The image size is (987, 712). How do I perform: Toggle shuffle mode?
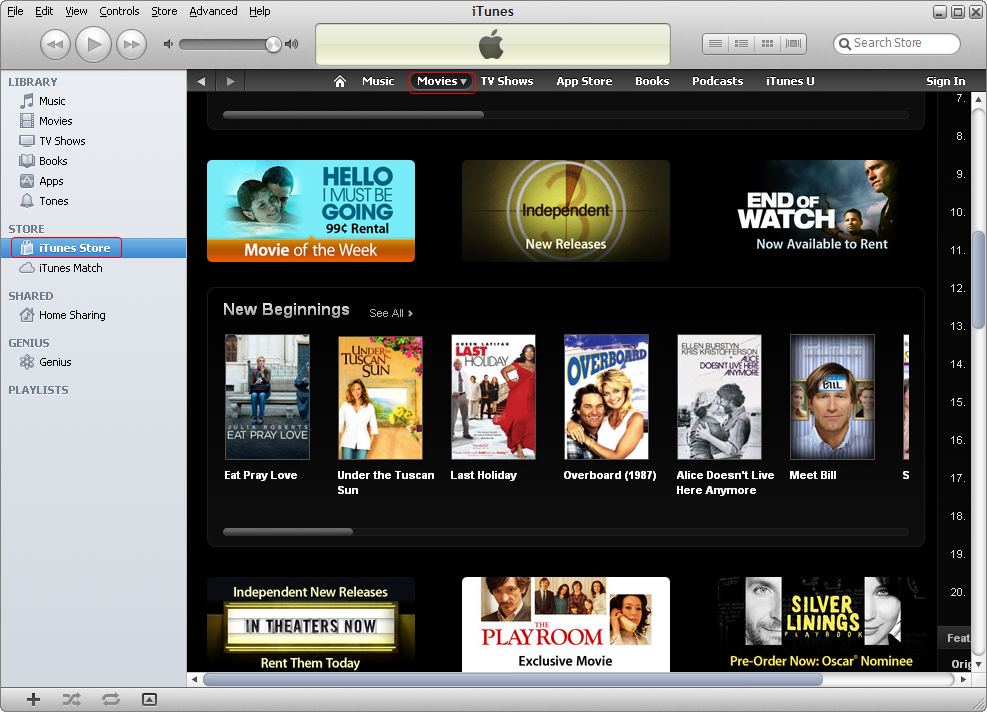pos(72,699)
